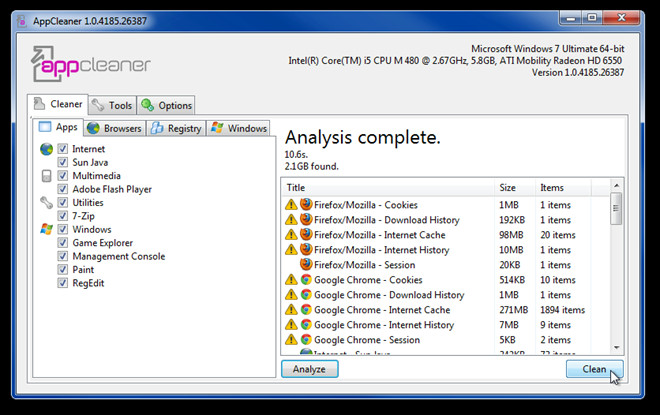Select the Registry sub-tab
The height and width of the screenshot is (415, 660).
coord(176,128)
